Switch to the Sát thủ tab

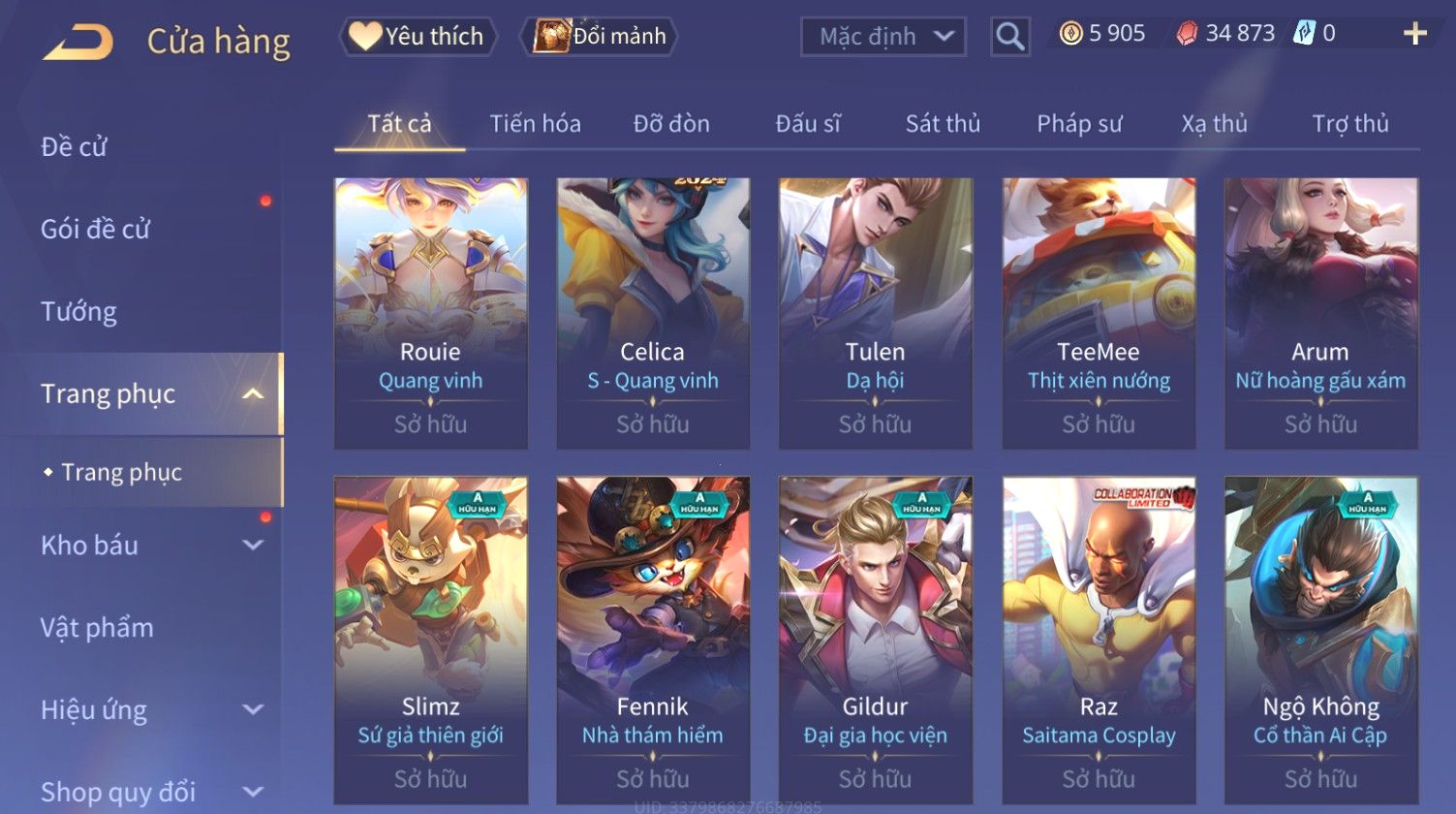point(943,123)
